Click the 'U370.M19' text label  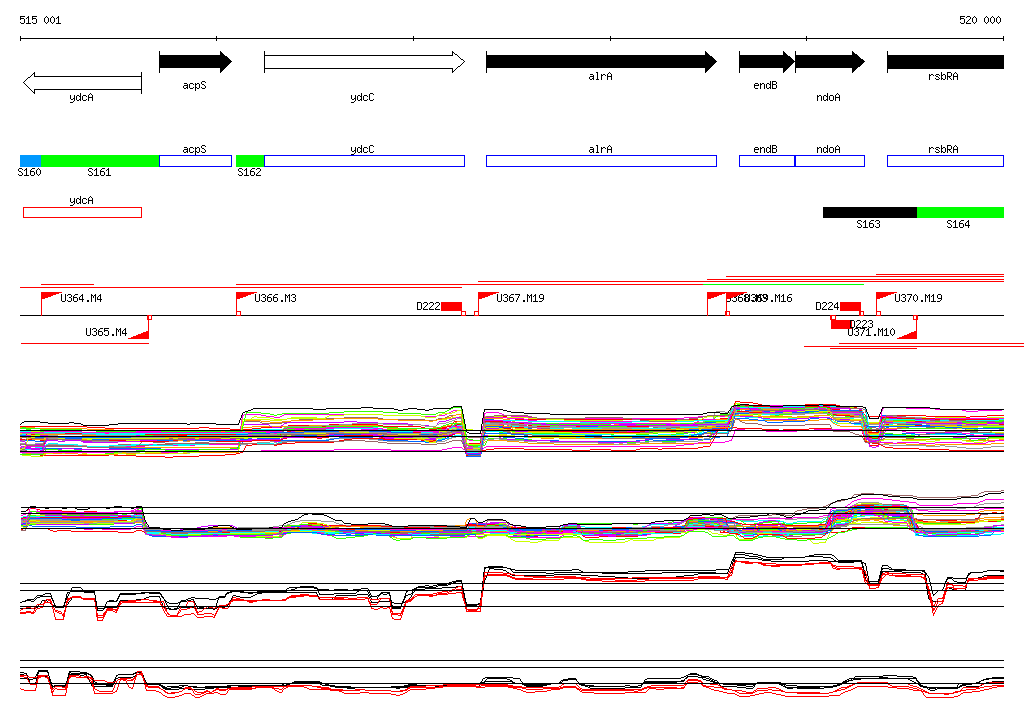click(x=918, y=299)
